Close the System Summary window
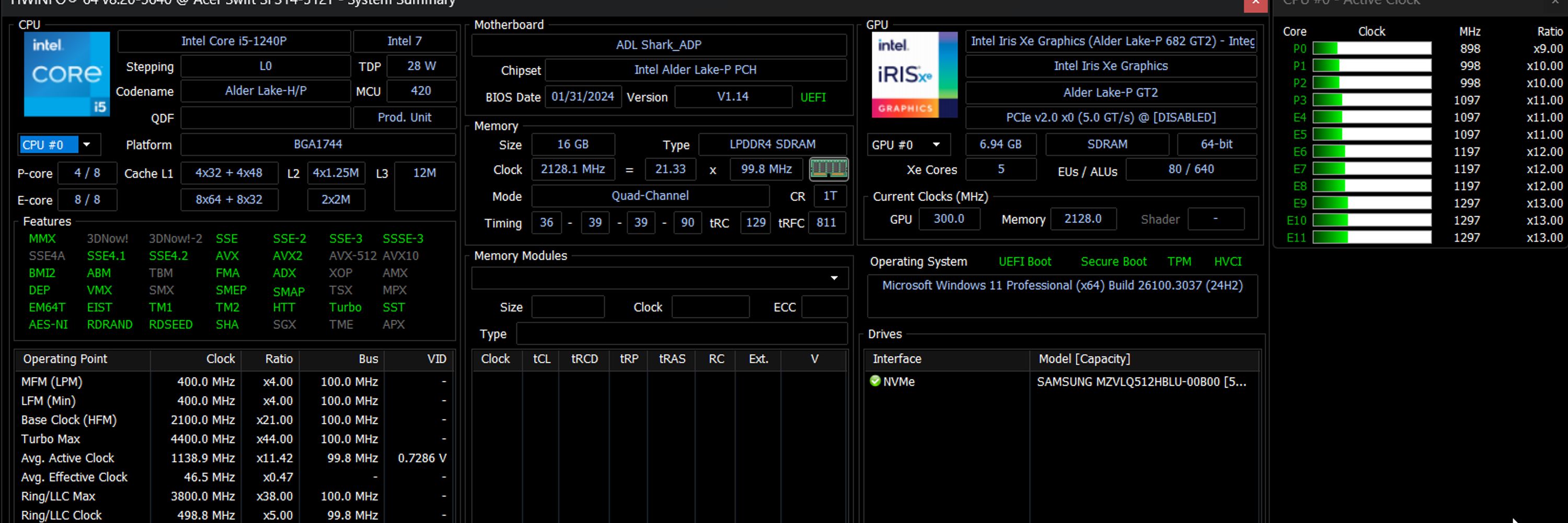This screenshot has height=523, width=1568. pyautogui.click(x=1255, y=5)
